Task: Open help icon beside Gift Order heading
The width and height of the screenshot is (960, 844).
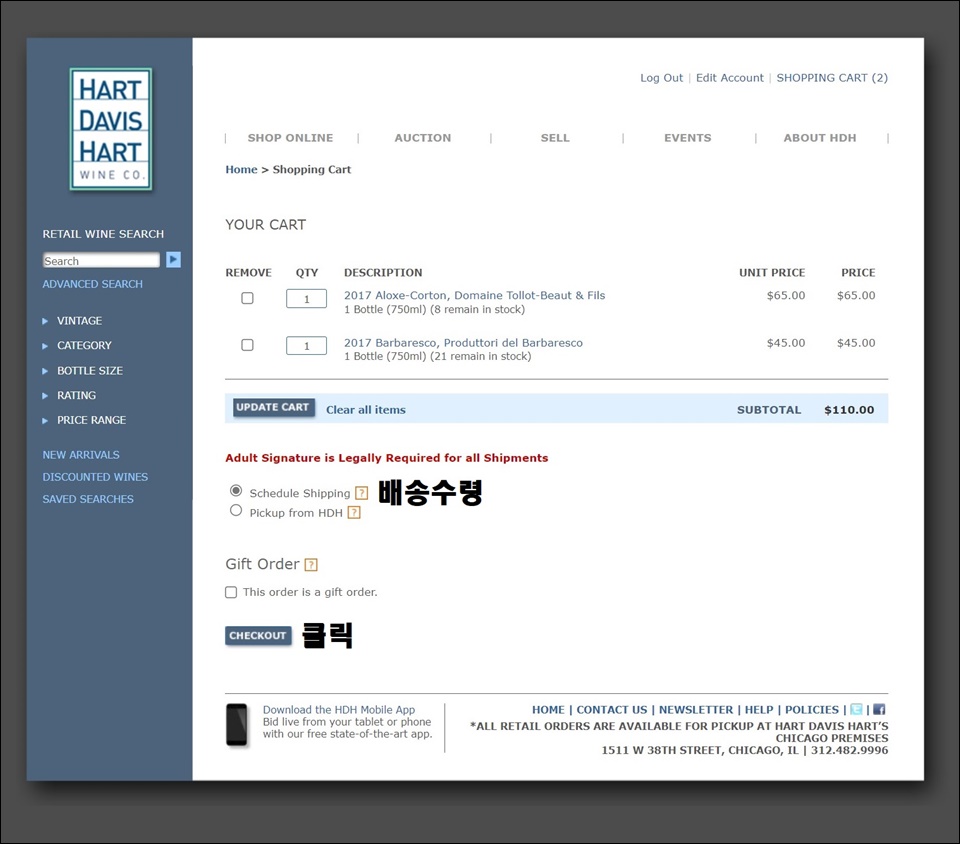Action: 311,564
